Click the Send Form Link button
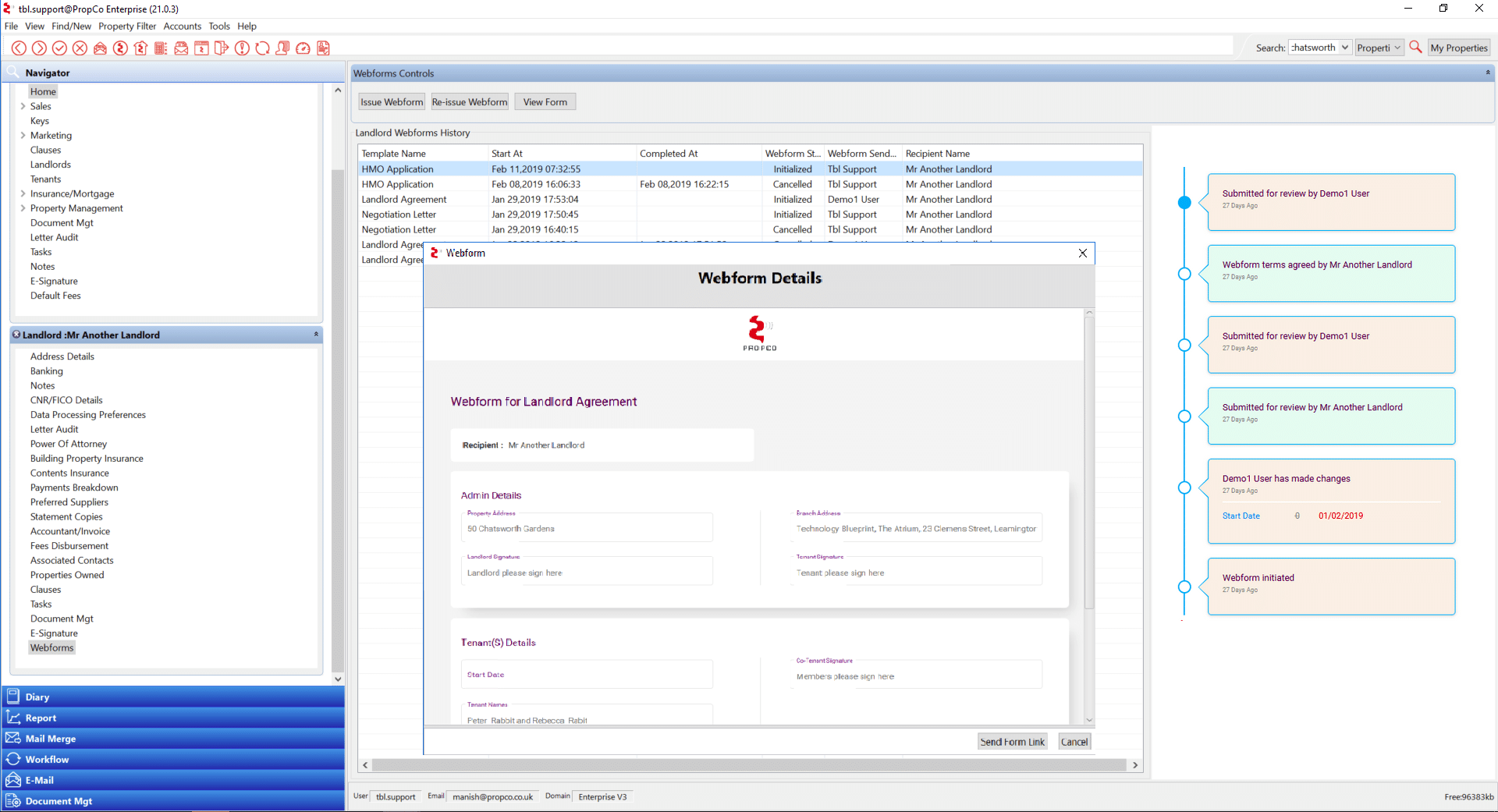This screenshot has height=812, width=1498. [1012, 742]
